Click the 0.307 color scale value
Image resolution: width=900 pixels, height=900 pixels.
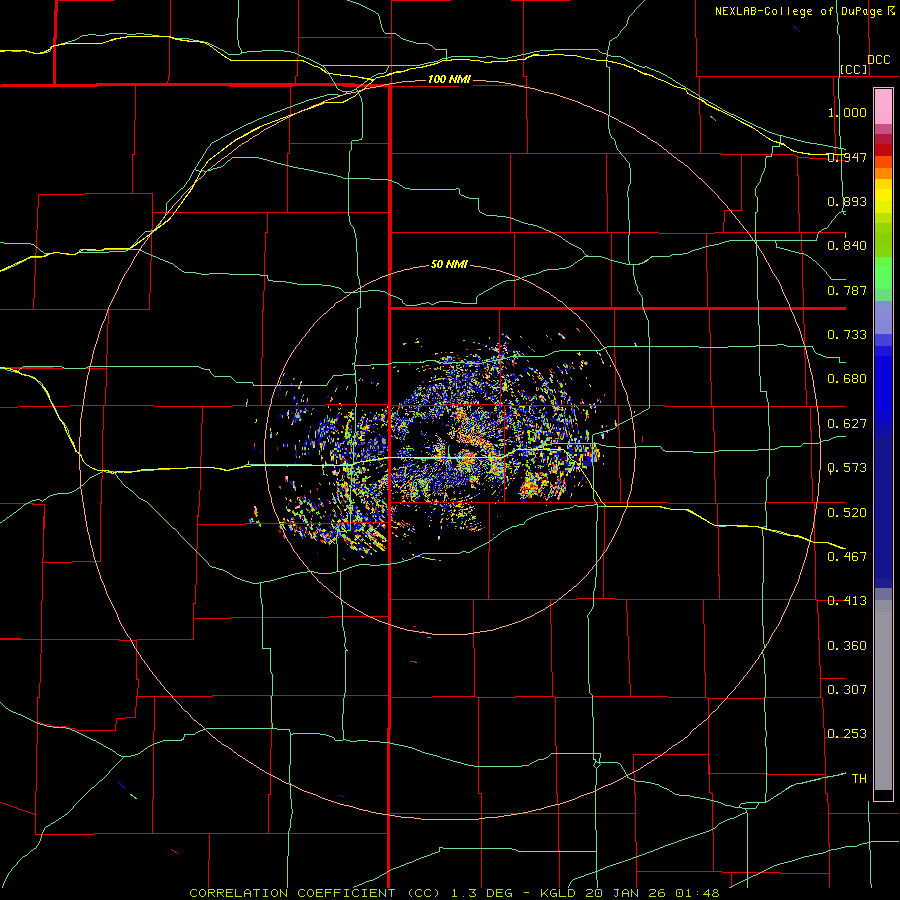(x=847, y=690)
